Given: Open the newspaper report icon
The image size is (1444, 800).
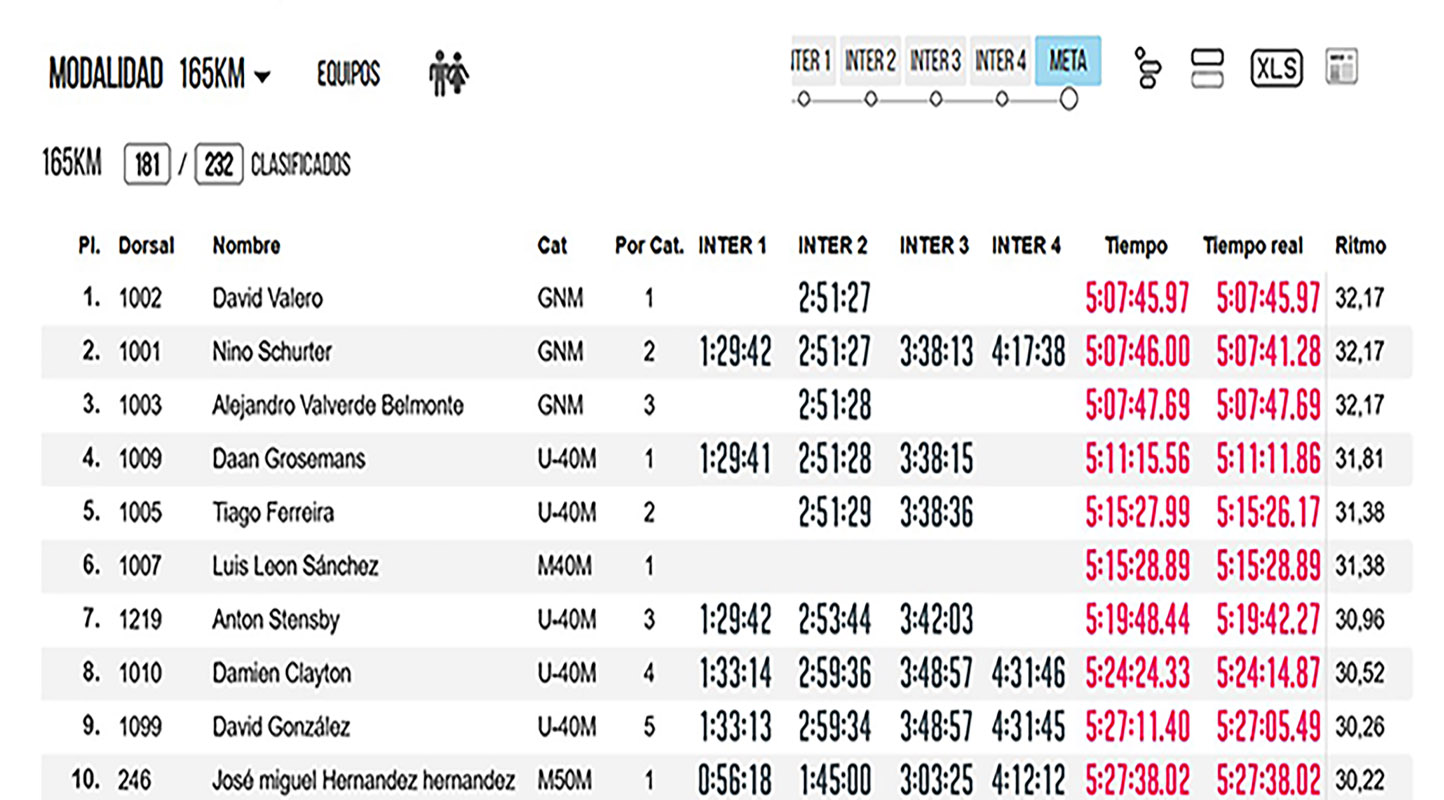Looking at the screenshot, I should [x=1340, y=67].
